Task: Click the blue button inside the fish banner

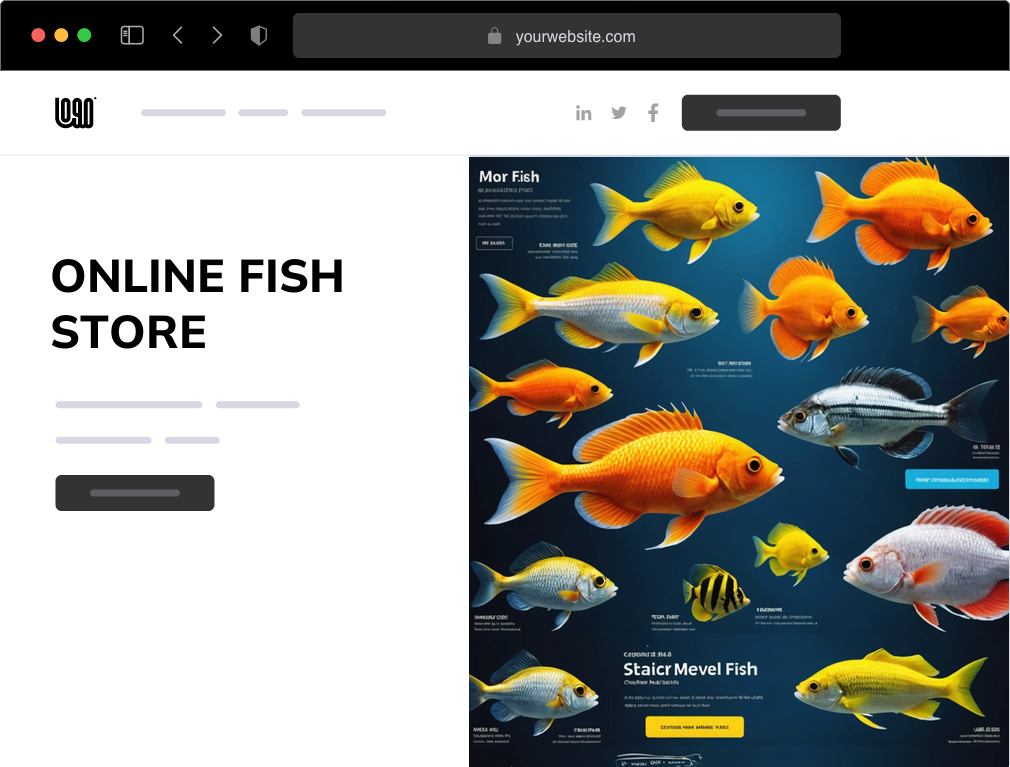Action: coord(952,478)
